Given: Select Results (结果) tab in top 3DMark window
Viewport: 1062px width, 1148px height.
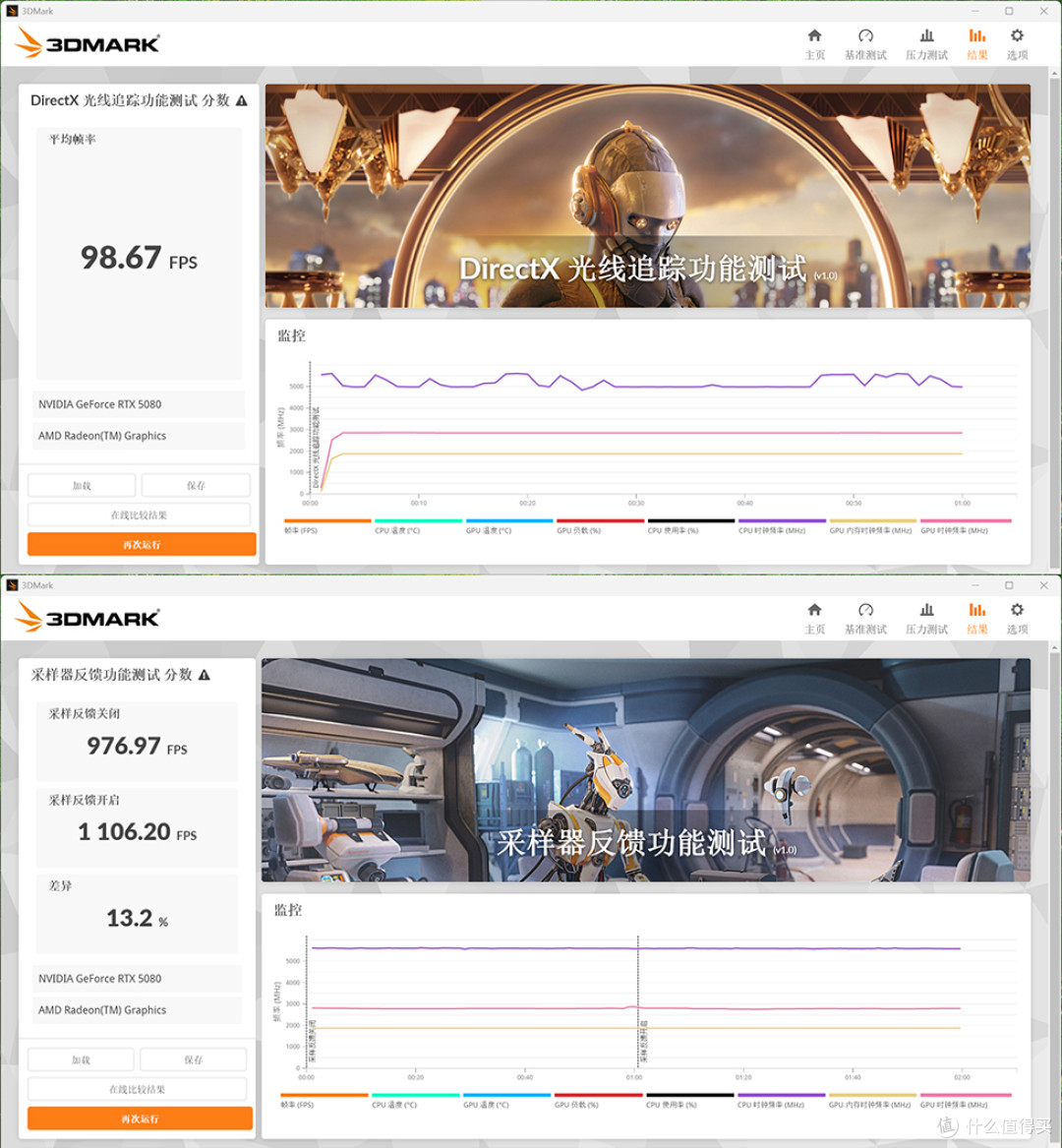Looking at the screenshot, I should point(977,44).
